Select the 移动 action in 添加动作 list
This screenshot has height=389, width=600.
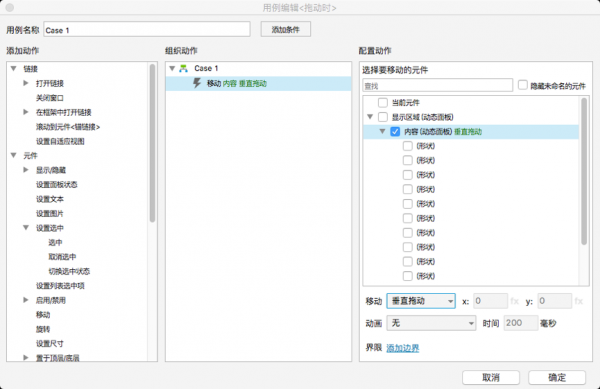pyautogui.click(x=43, y=315)
